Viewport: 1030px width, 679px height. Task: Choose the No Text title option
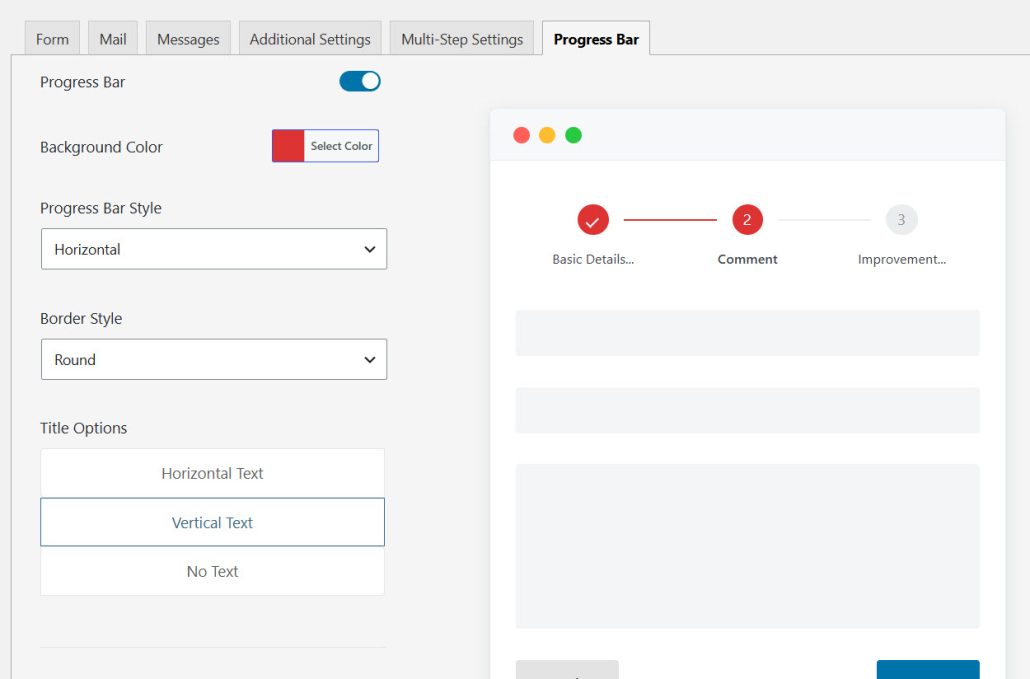[212, 571]
